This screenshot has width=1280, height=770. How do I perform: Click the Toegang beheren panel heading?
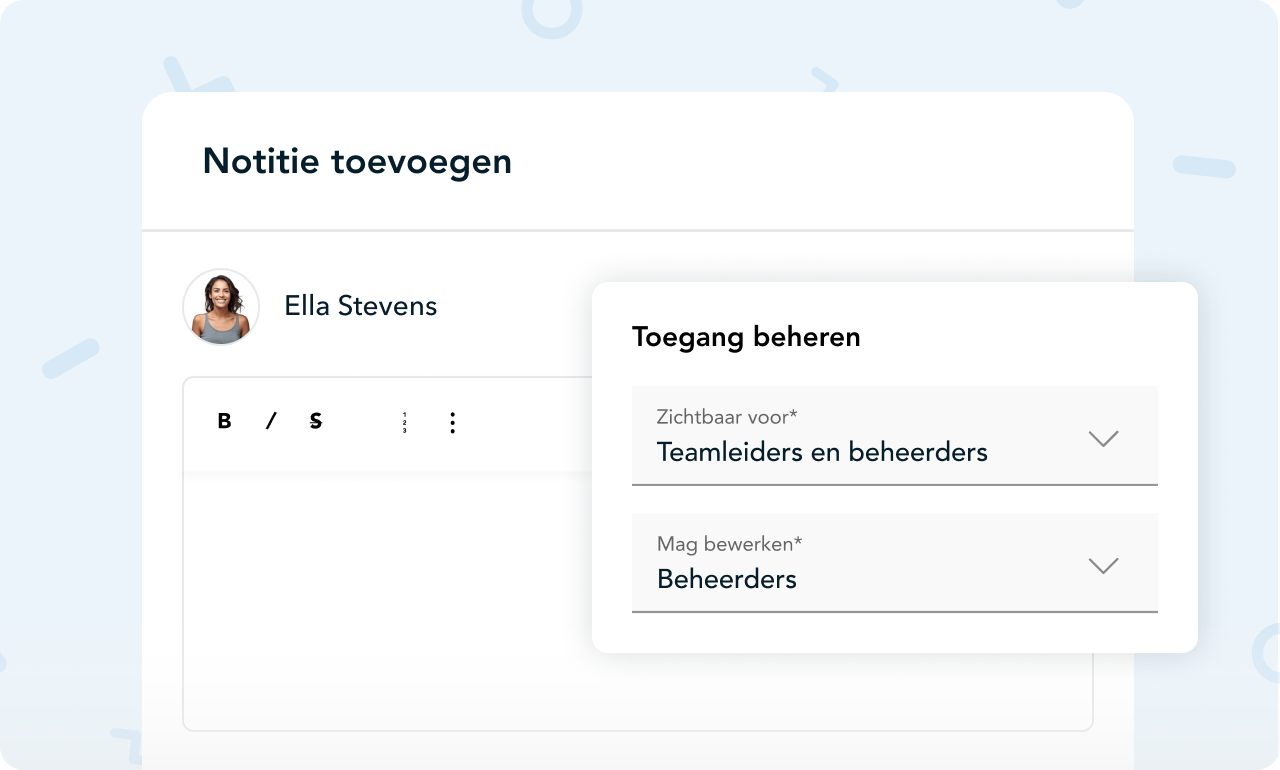tap(746, 338)
